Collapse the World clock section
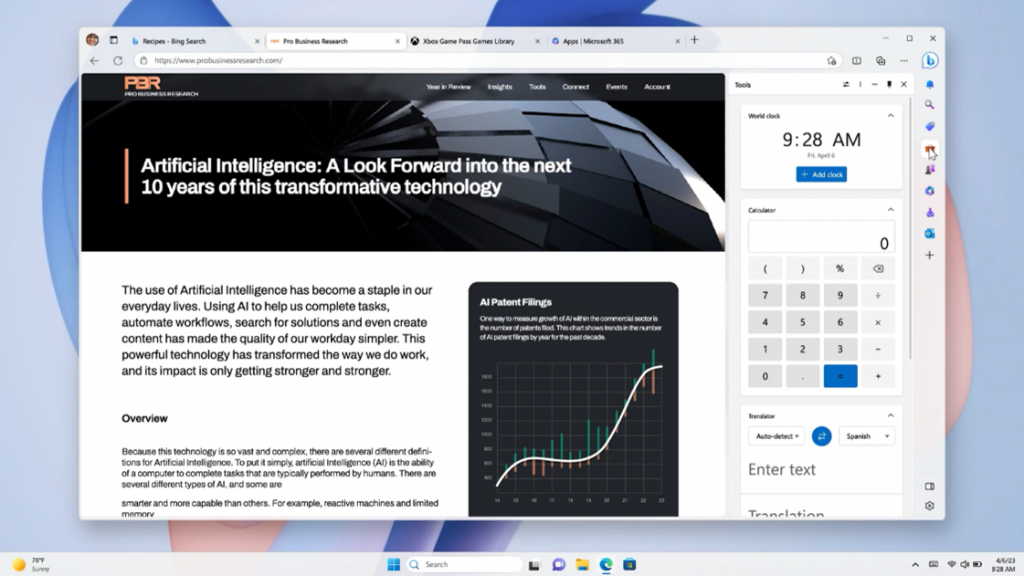Viewport: 1024px width, 576px height. coord(891,115)
